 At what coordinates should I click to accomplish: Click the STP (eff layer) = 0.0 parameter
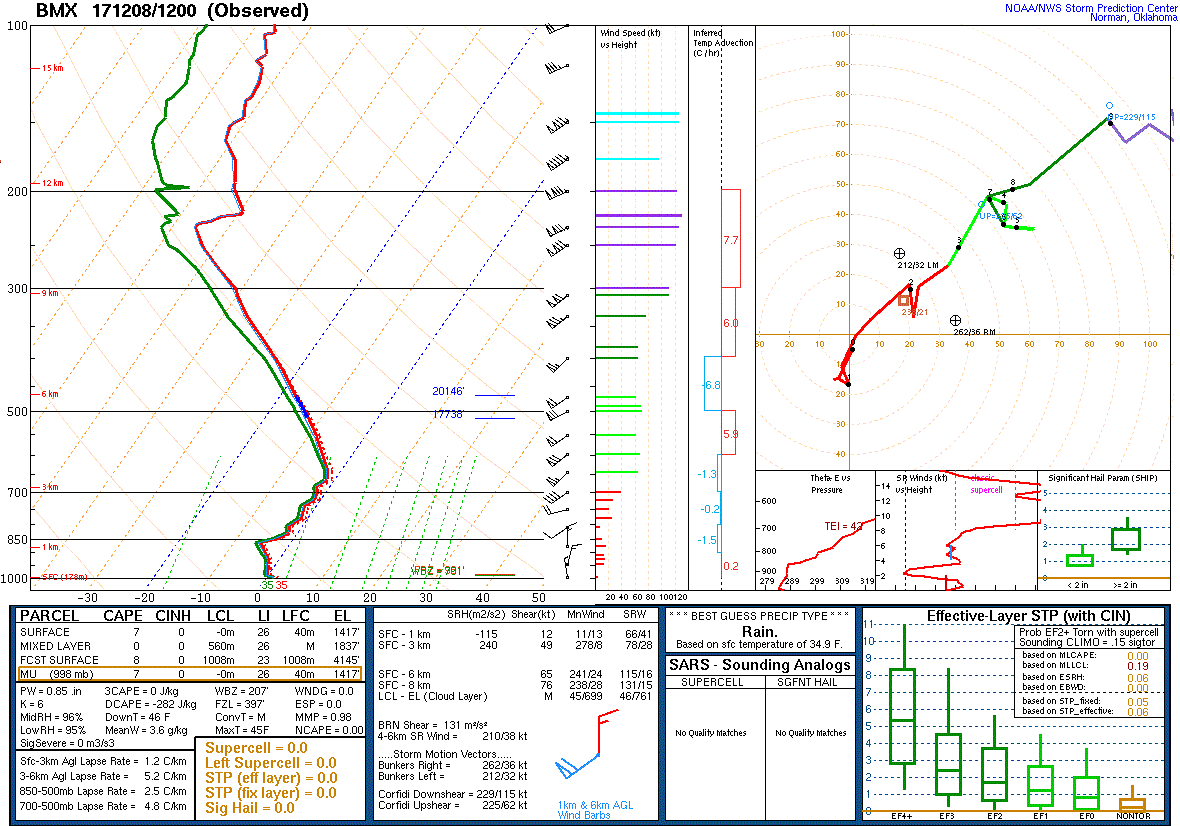(x=271, y=778)
